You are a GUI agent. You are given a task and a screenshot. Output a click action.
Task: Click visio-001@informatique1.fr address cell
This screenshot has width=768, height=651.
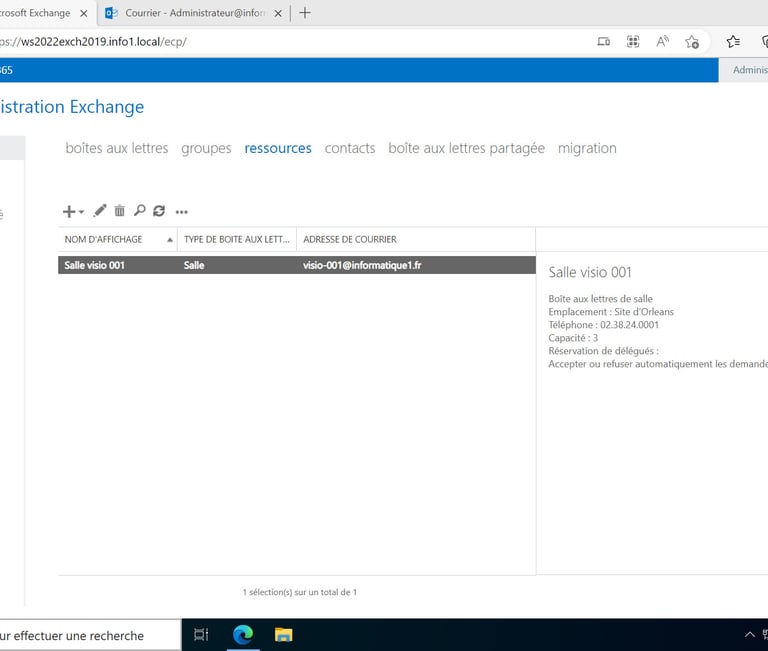(362, 265)
